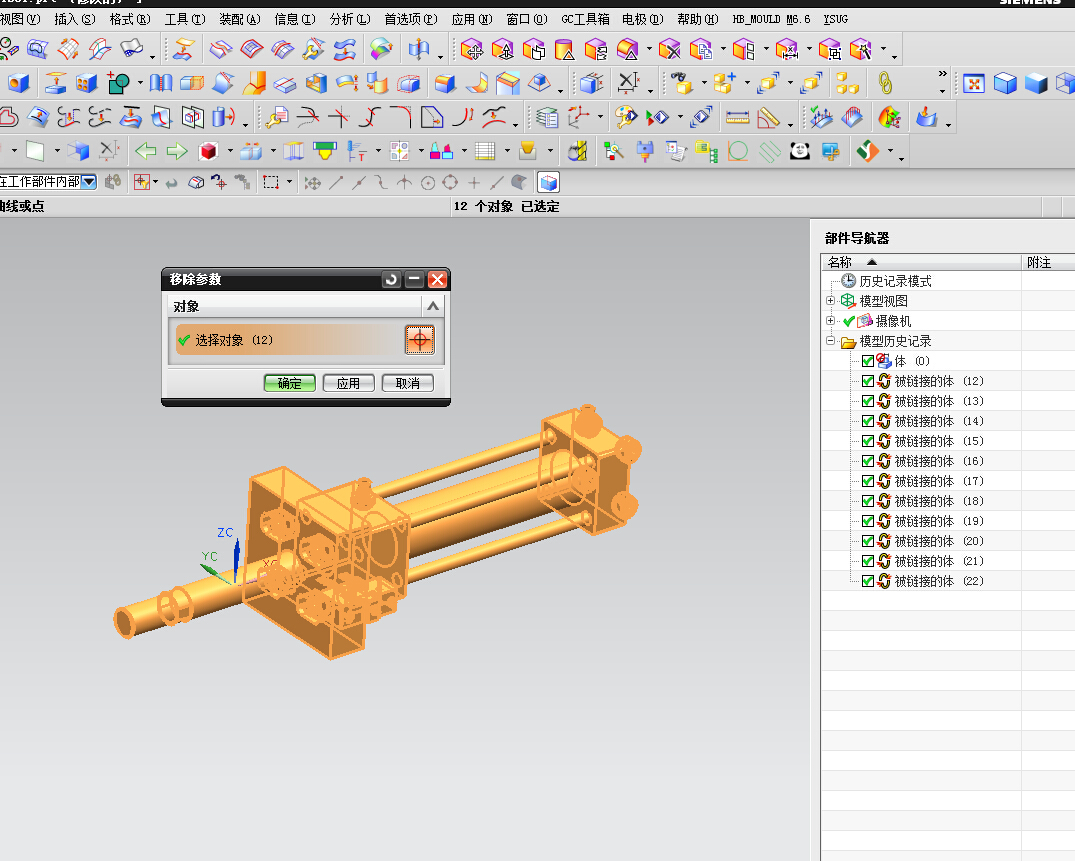Toggle checkbox for 被链接的体 (17)
Viewport: 1075px width, 861px height.
(x=867, y=481)
